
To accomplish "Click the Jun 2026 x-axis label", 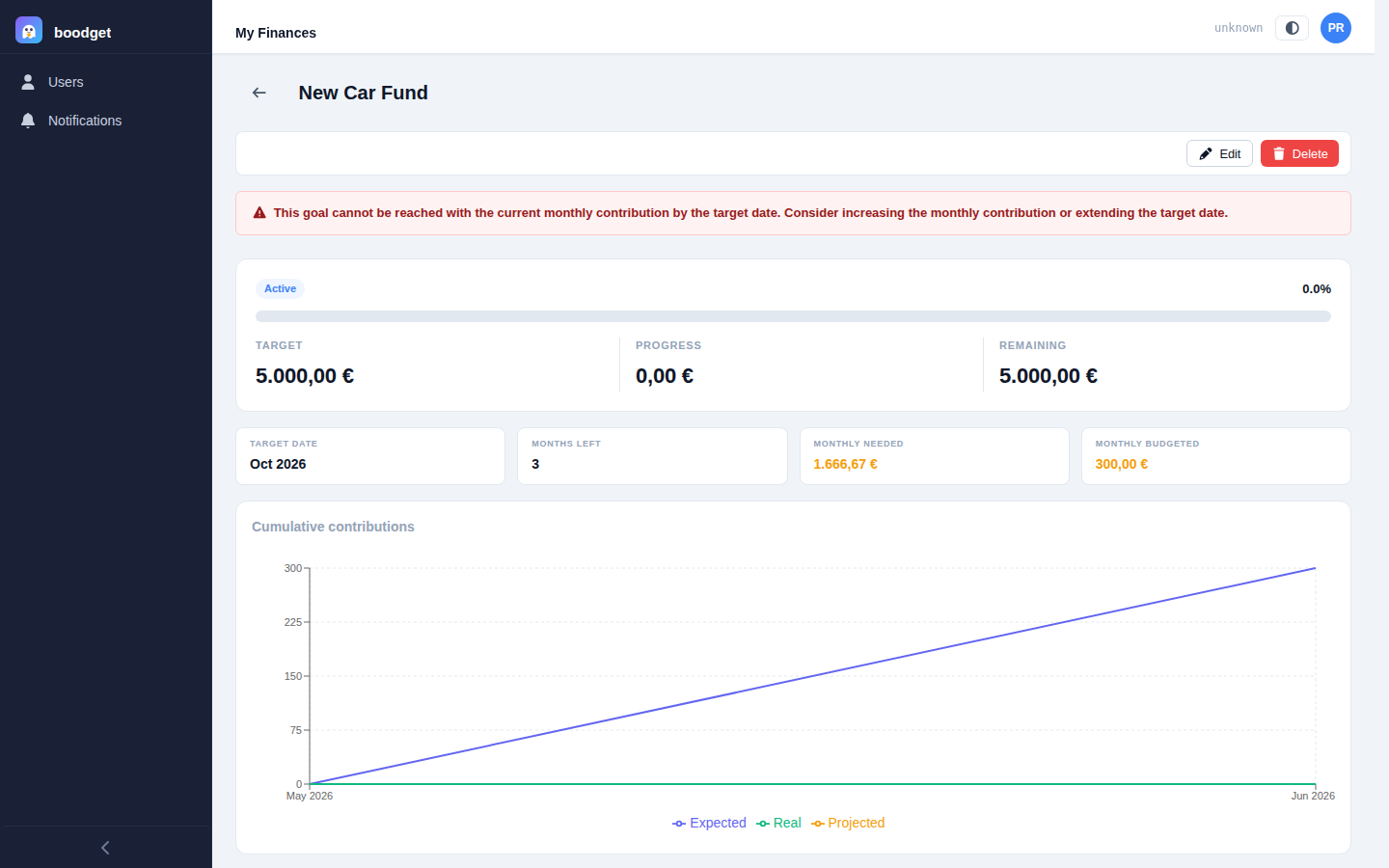I will pos(1313,796).
